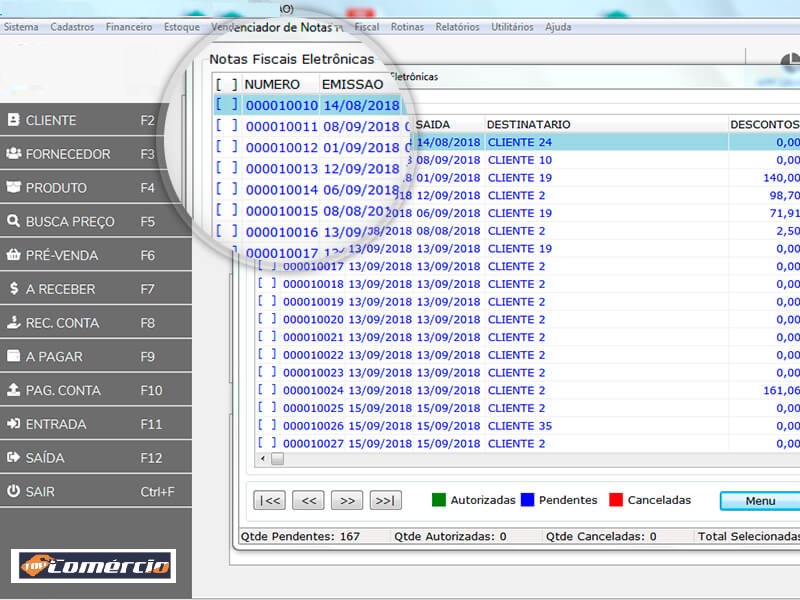Click the Pré-Venda basket icon
Screen dimensions: 800x600
click(14, 255)
